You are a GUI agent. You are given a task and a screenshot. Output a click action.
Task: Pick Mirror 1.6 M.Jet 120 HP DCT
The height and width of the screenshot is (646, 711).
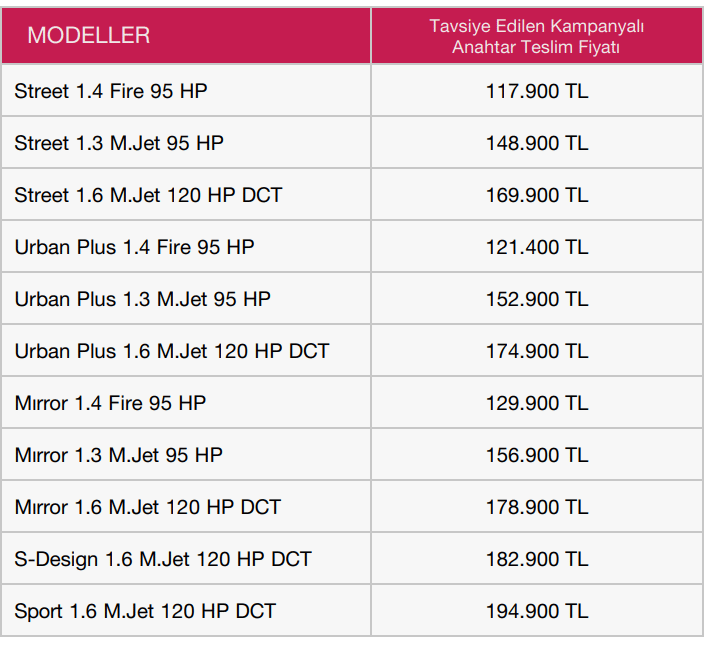[148, 507]
